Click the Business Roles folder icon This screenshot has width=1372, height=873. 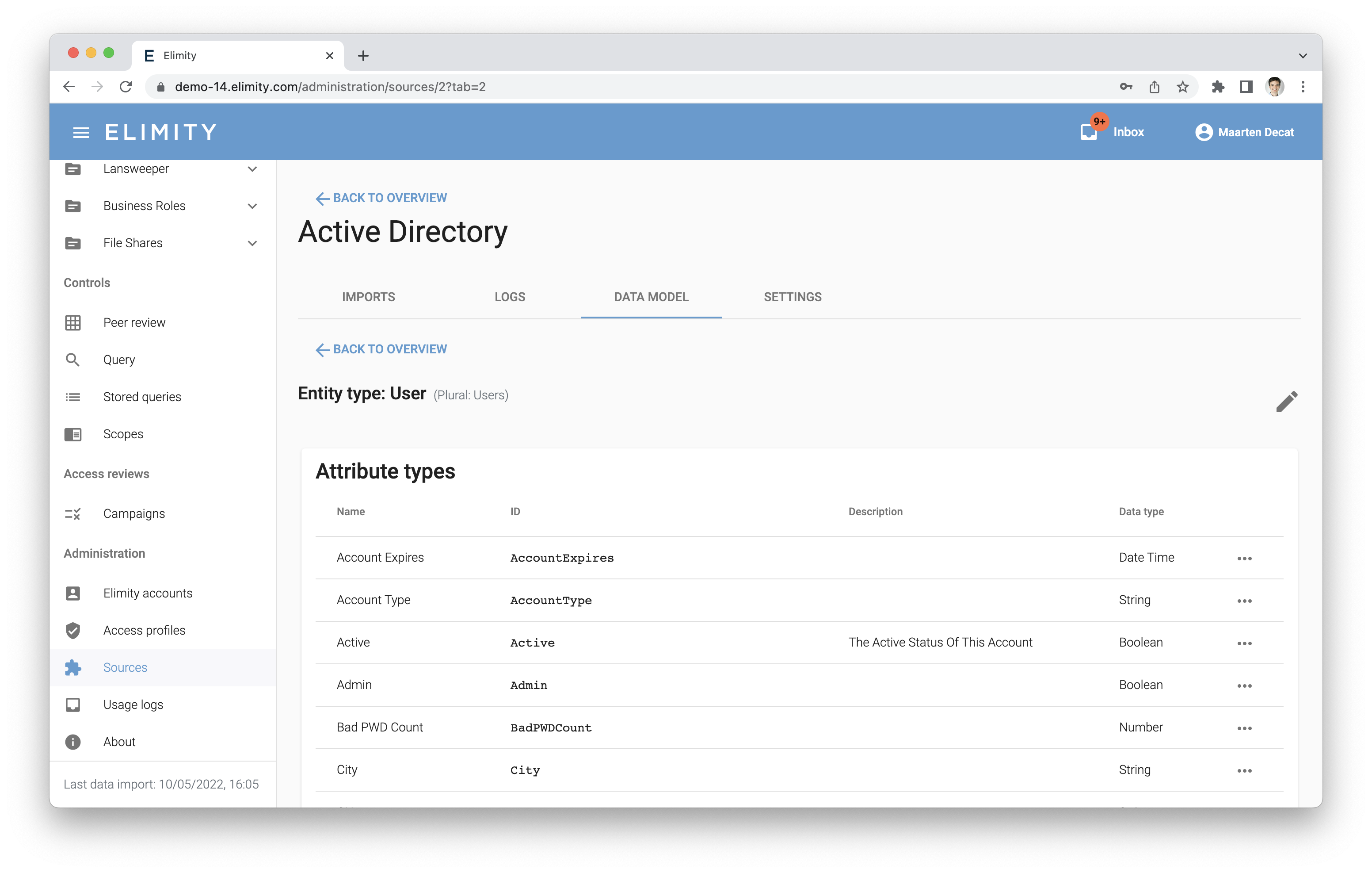[73, 206]
